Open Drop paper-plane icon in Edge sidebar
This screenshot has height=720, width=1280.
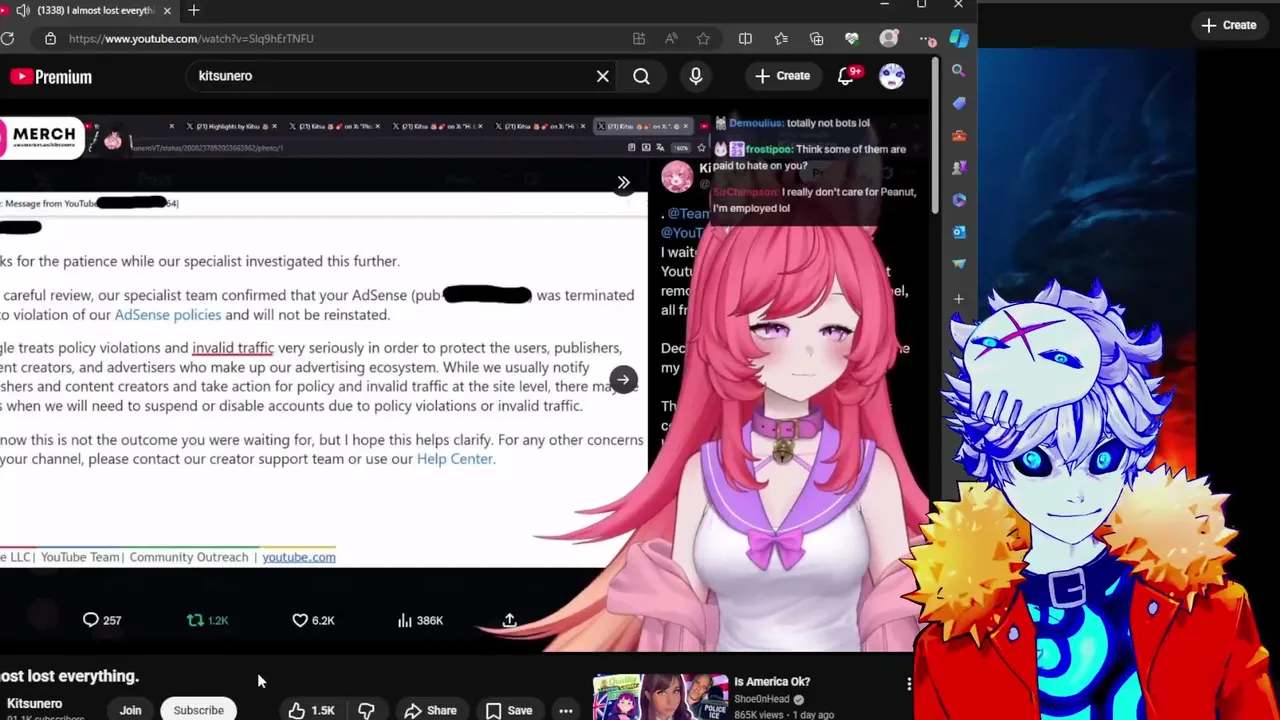pyautogui.click(x=959, y=264)
